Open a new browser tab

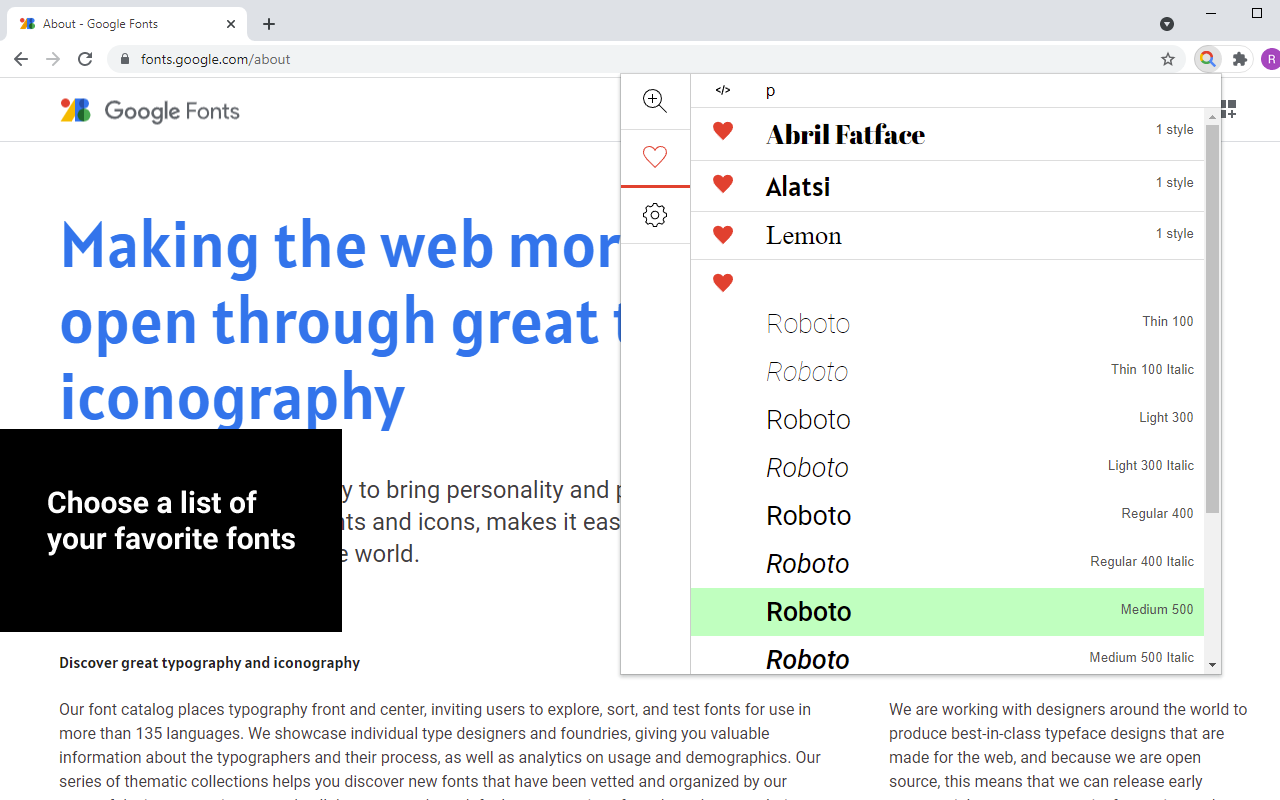pos(269,24)
